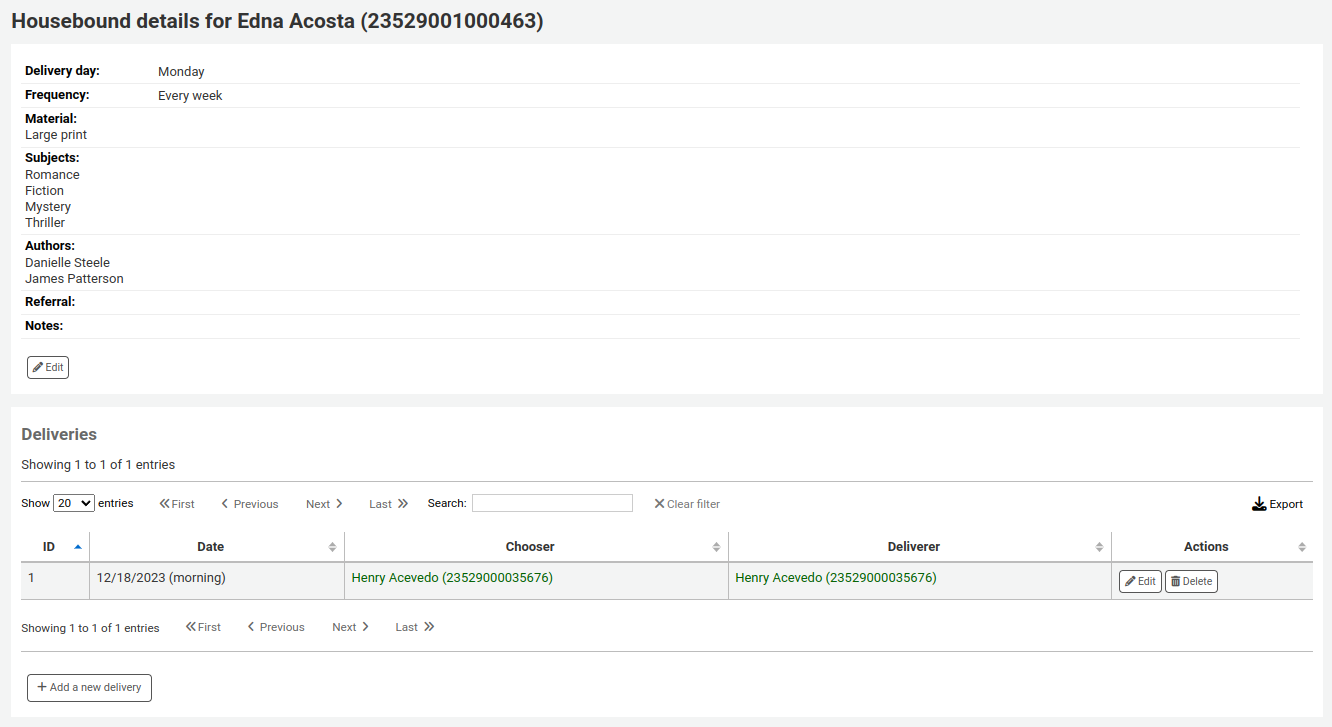
Task: Go to First page in top pagination
Action: tap(177, 504)
